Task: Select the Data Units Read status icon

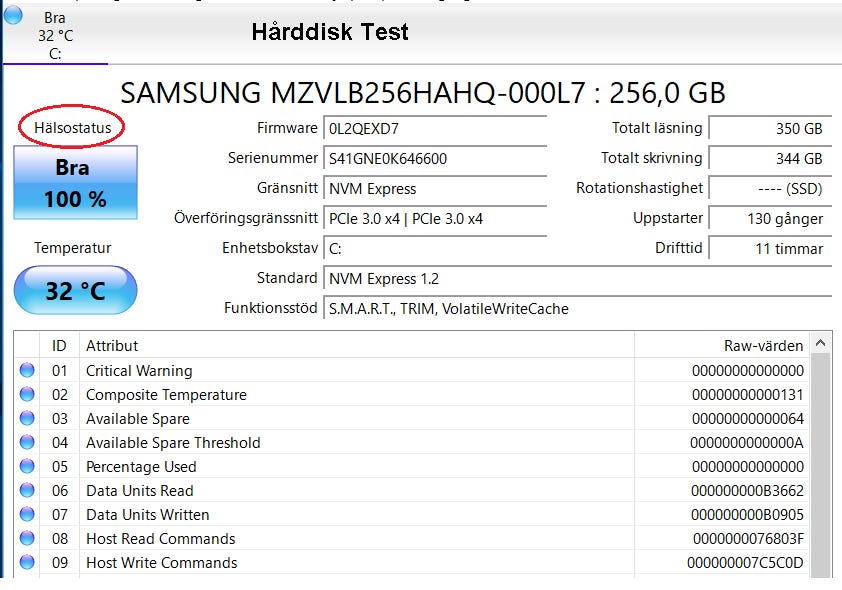Action: [x=26, y=491]
